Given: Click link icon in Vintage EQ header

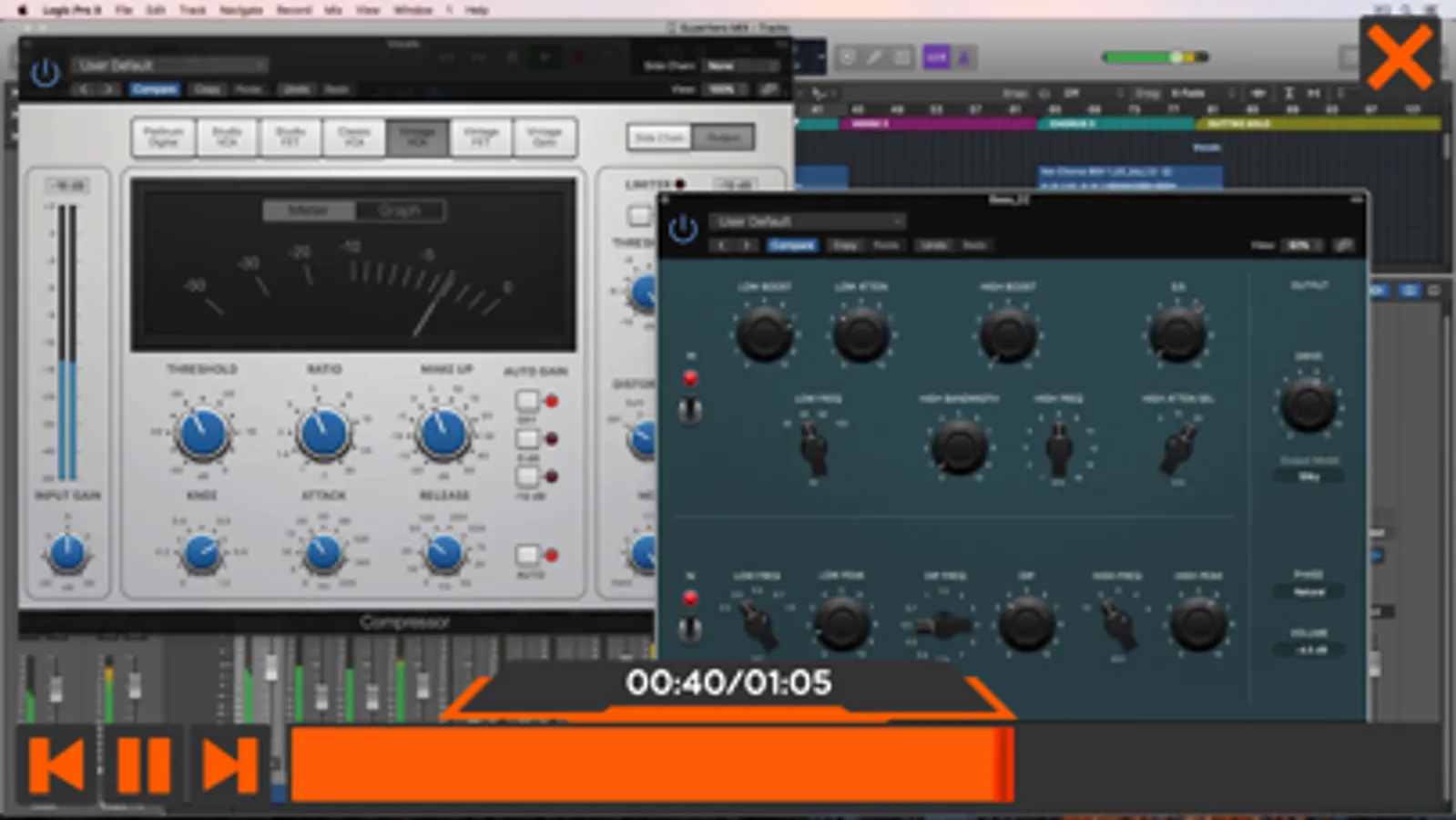Looking at the screenshot, I should (x=1343, y=245).
